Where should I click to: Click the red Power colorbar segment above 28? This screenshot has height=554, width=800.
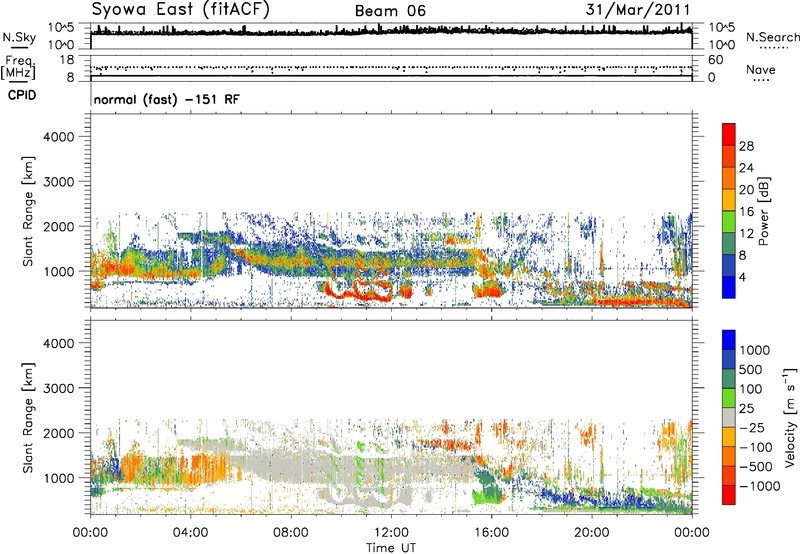pos(729,135)
